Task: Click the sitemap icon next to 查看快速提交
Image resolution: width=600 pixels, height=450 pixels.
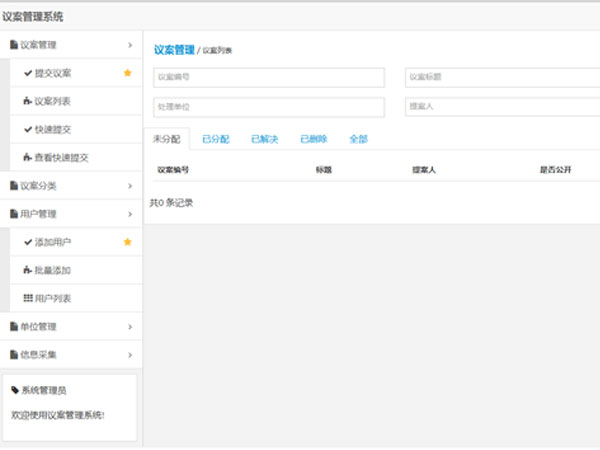Action: click(27, 157)
